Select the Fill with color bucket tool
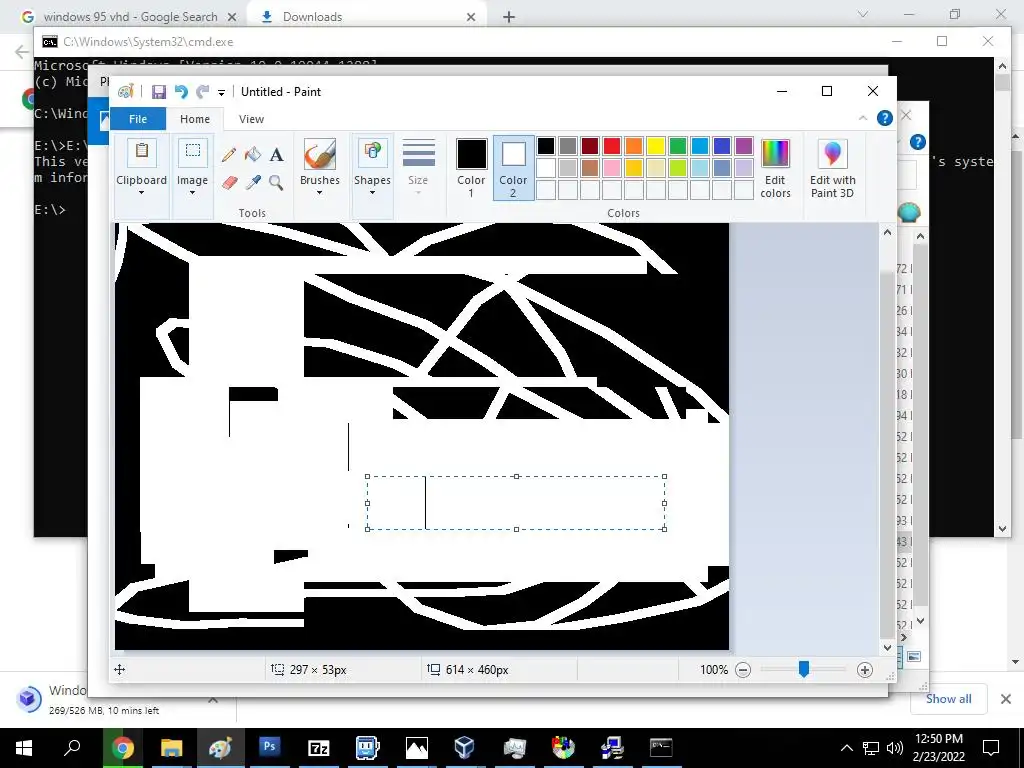1024x768 pixels. point(253,155)
